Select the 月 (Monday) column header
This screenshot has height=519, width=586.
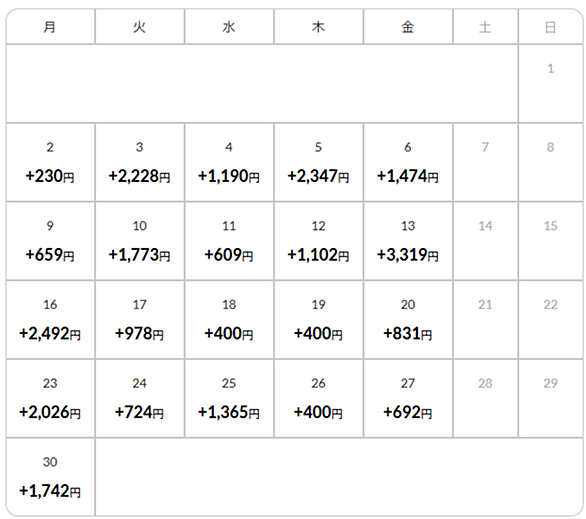[x=50, y=27]
